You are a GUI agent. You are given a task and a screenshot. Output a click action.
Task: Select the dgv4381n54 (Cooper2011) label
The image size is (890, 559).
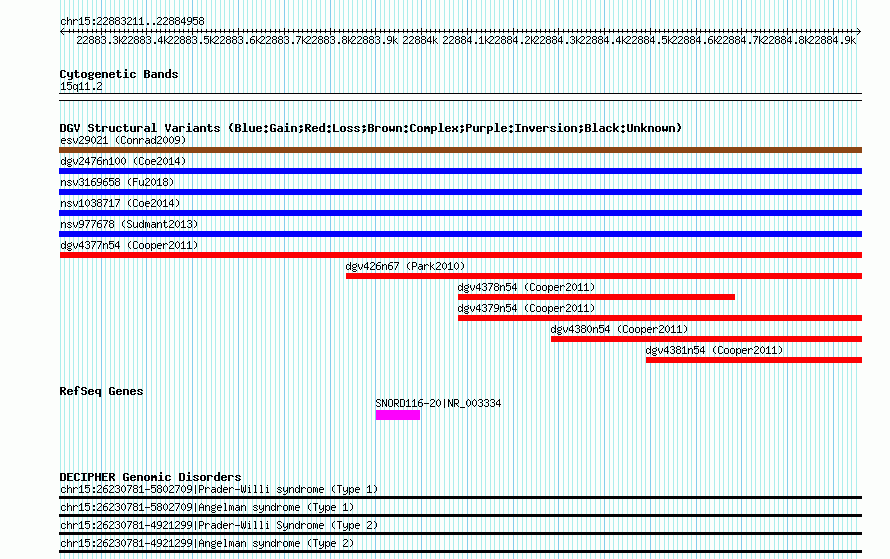714,350
